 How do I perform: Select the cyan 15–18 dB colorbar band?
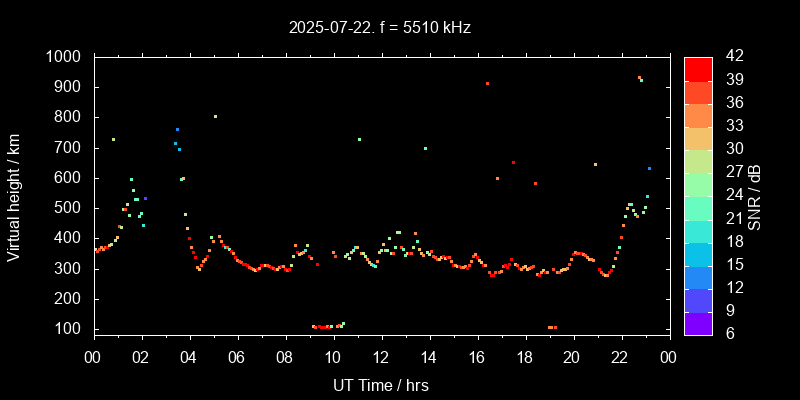(x=698, y=254)
